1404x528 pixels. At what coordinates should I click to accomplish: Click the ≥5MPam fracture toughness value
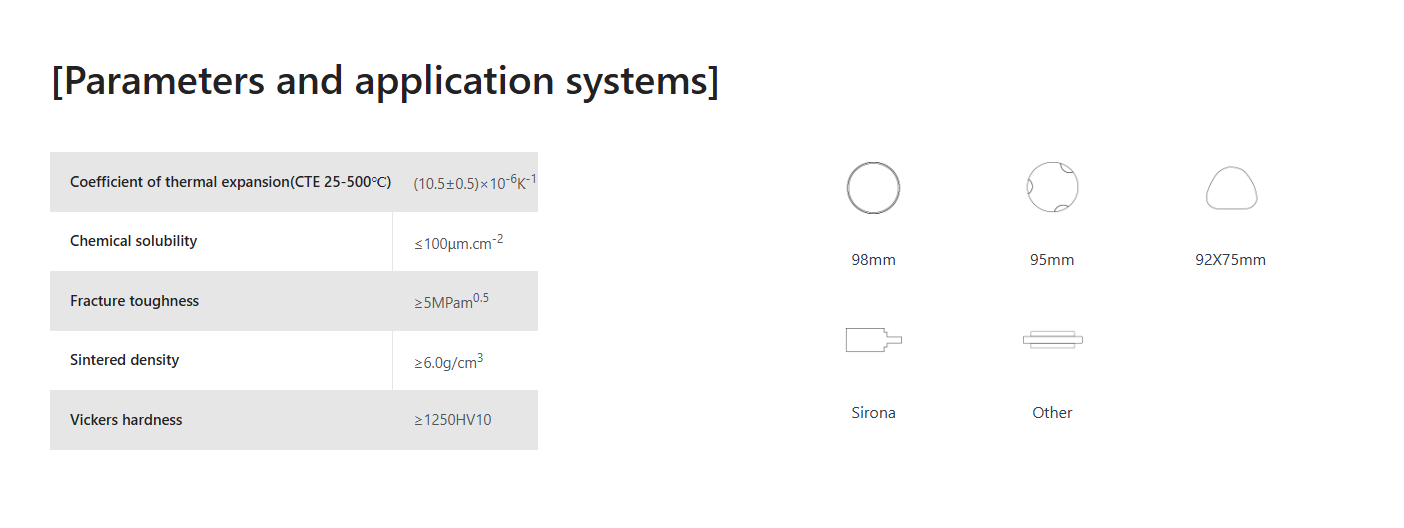coord(451,302)
